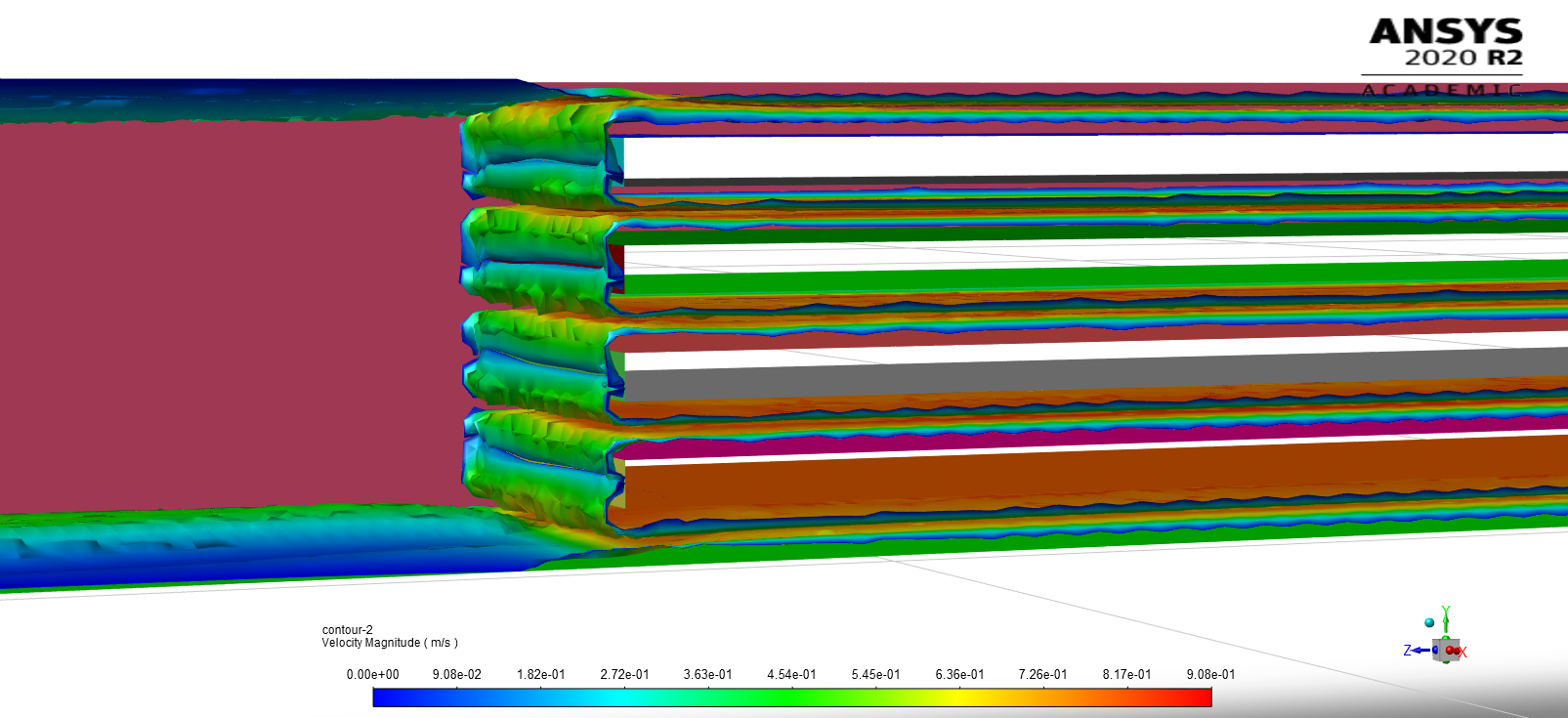Click the green middle of velocity colorbar

tap(791, 697)
